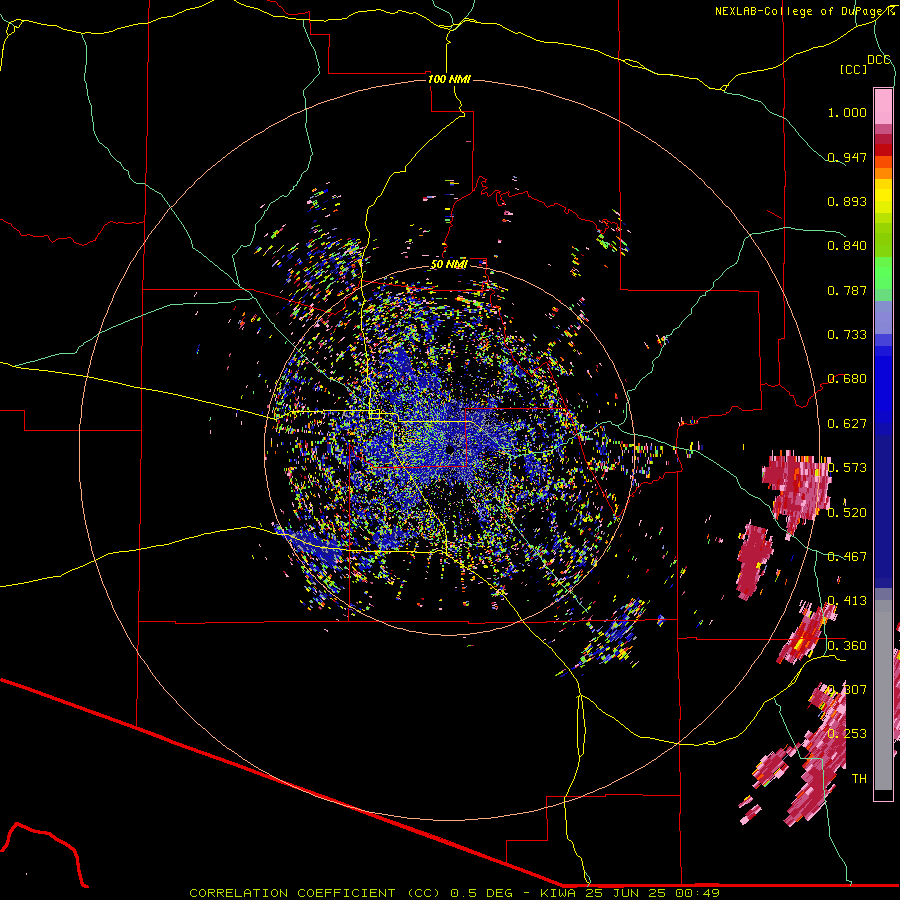Viewport: 900px width, 900px height.
Task: Click the 0.520 legend value
Action: click(x=847, y=513)
